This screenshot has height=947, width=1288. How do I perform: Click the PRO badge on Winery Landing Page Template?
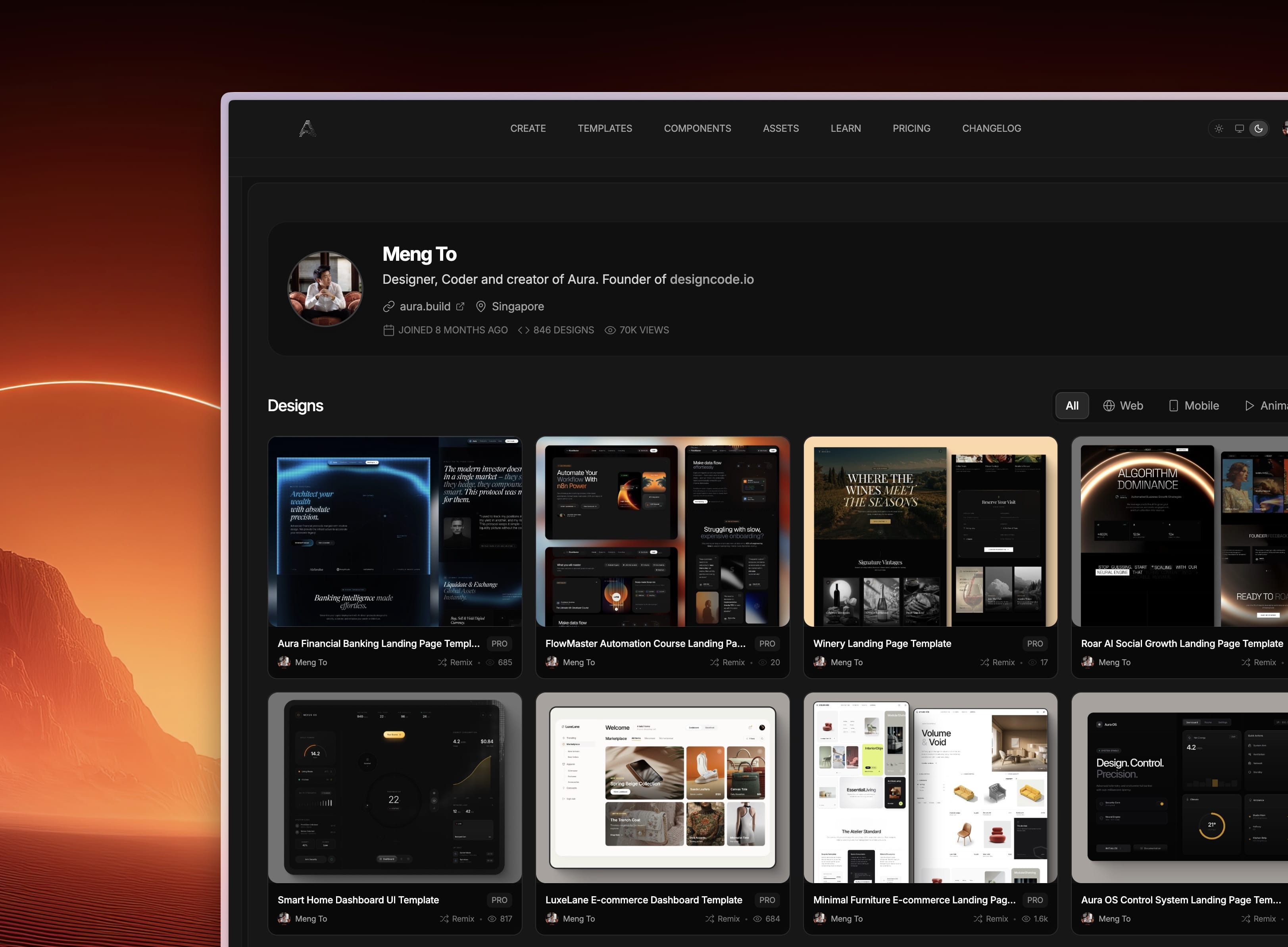(1034, 643)
